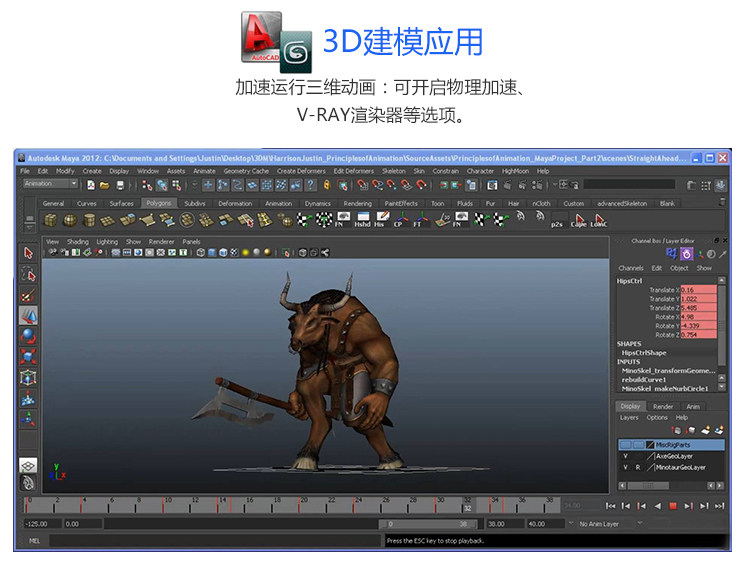Stop playback with the red button
The image size is (750, 571).
(673, 506)
